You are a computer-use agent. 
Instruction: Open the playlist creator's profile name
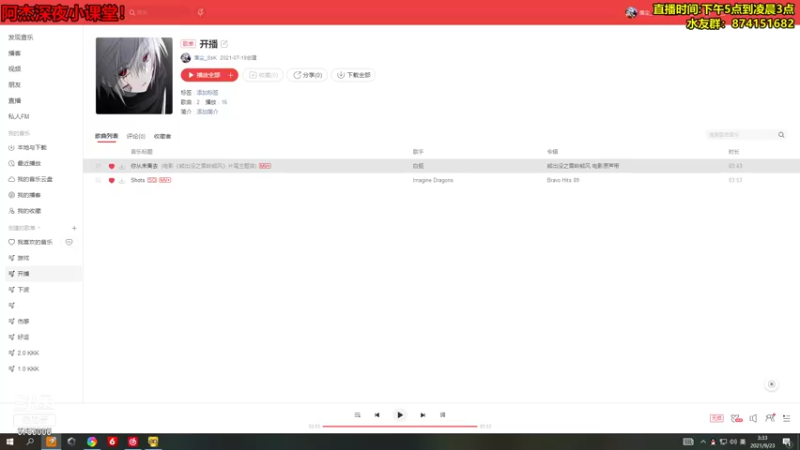tap(205, 58)
